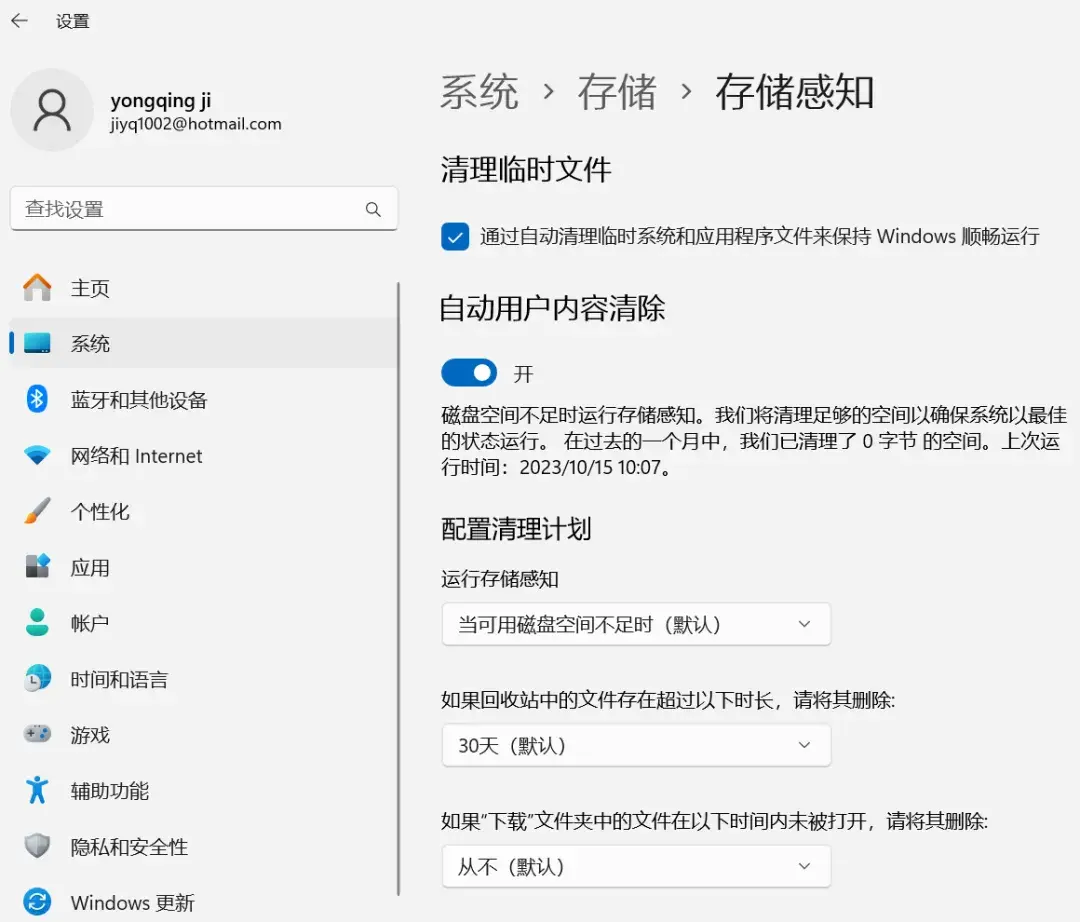Open the recycle bin deletion period dropdown

tap(636, 745)
